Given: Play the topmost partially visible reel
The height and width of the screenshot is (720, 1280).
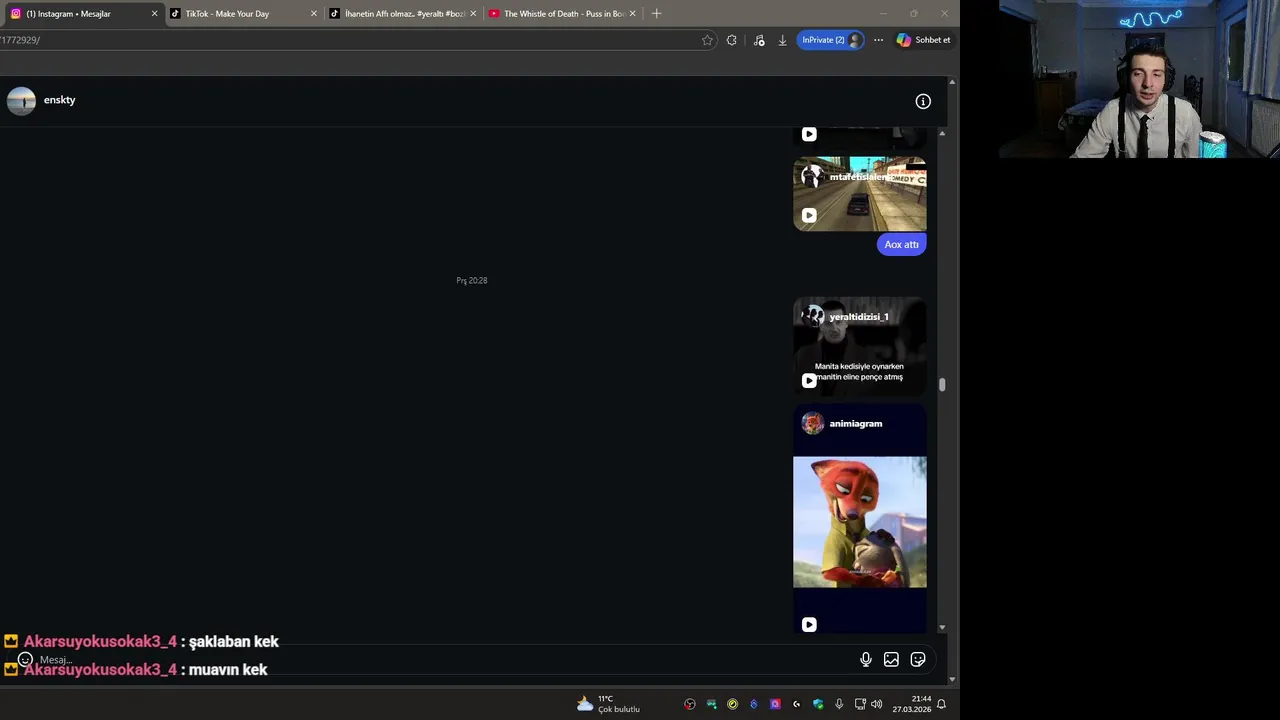Looking at the screenshot, I should 809,134.
